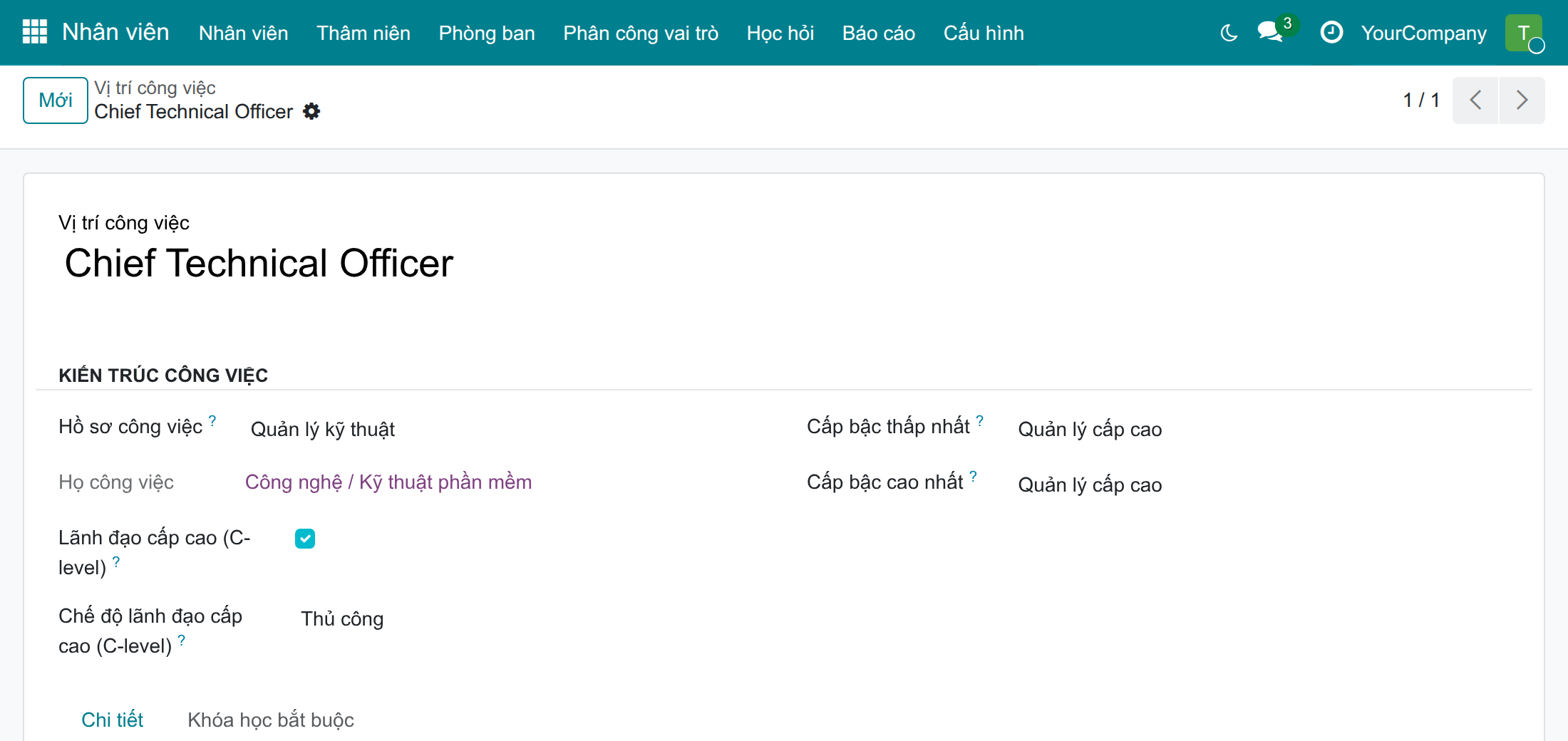
Task: Click the Mới button
Action: click(56, 100)
